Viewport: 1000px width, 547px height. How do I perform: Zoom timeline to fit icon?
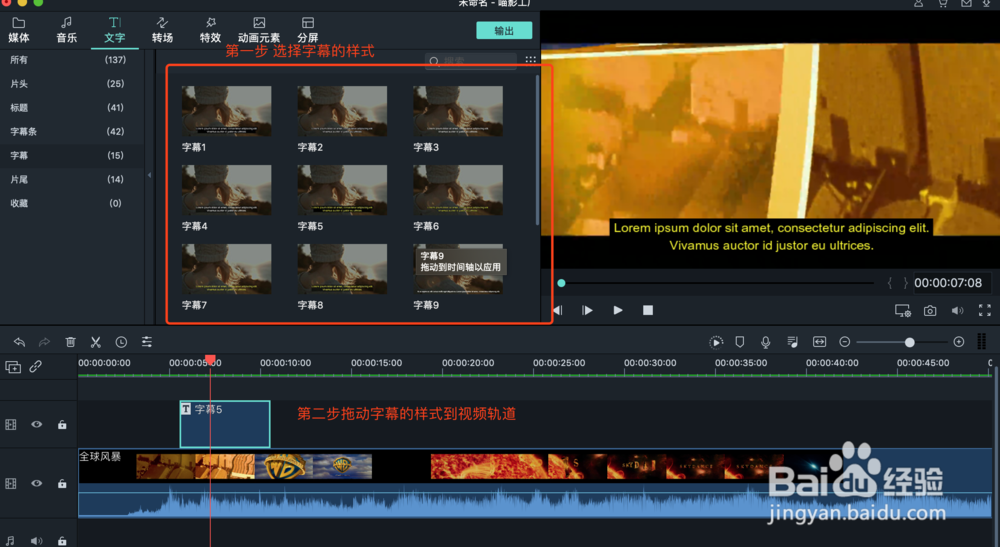[x=820, y=342]
